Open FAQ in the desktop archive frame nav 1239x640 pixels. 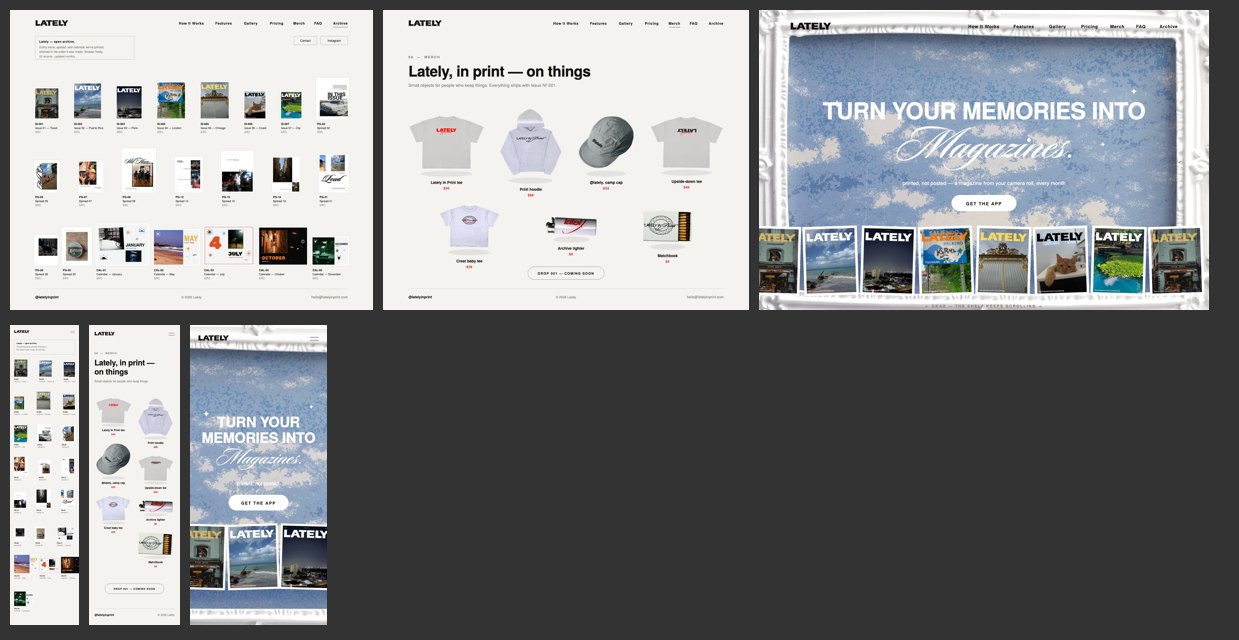[318, 23]
